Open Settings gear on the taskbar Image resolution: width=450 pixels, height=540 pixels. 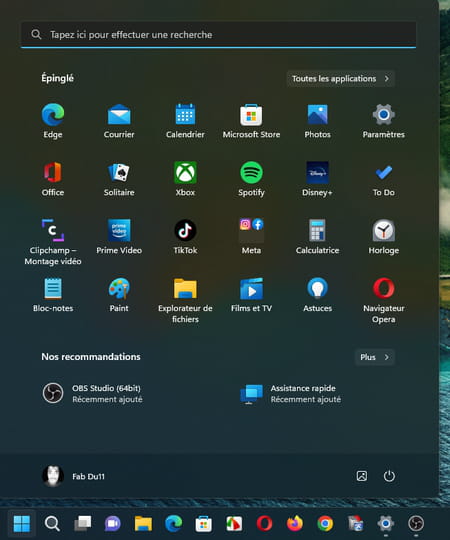tap(386, 524)
